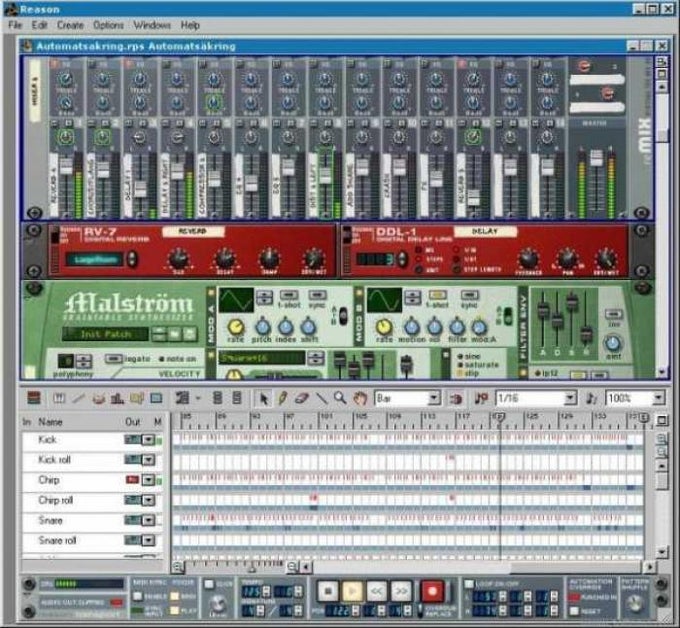Click Malström save patch disk icon
Viewport: 680px width, 628px height.
tap(190, 334)
